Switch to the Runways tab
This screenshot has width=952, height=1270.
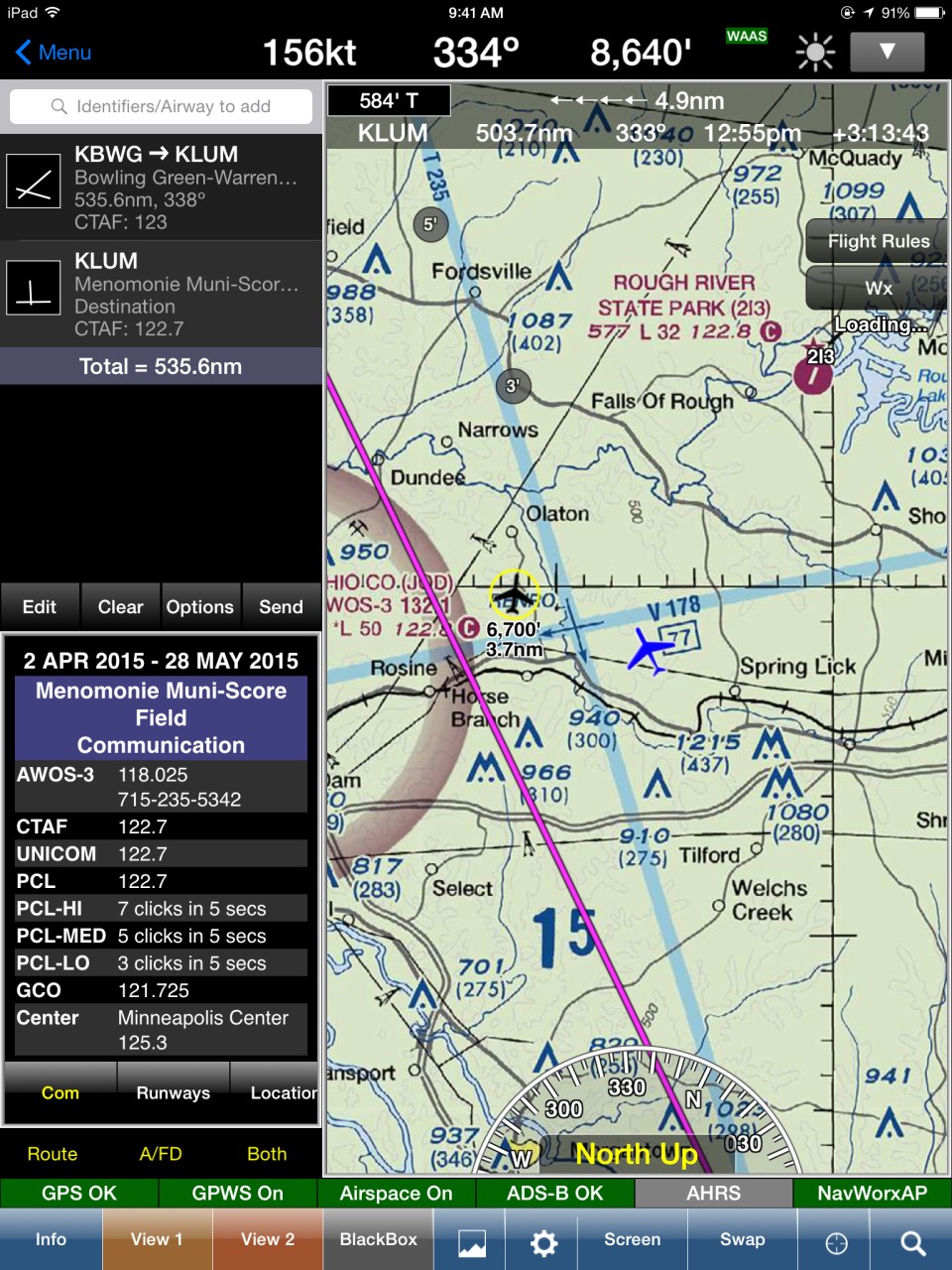click(x=174, y=1092)
